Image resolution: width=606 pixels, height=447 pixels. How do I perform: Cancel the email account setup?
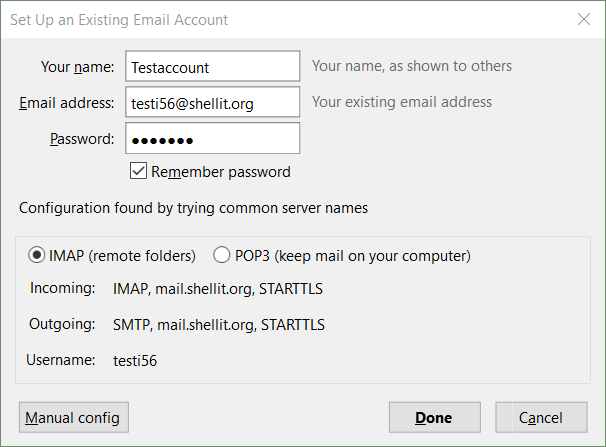pyautogui.click(x=541, y=417)
